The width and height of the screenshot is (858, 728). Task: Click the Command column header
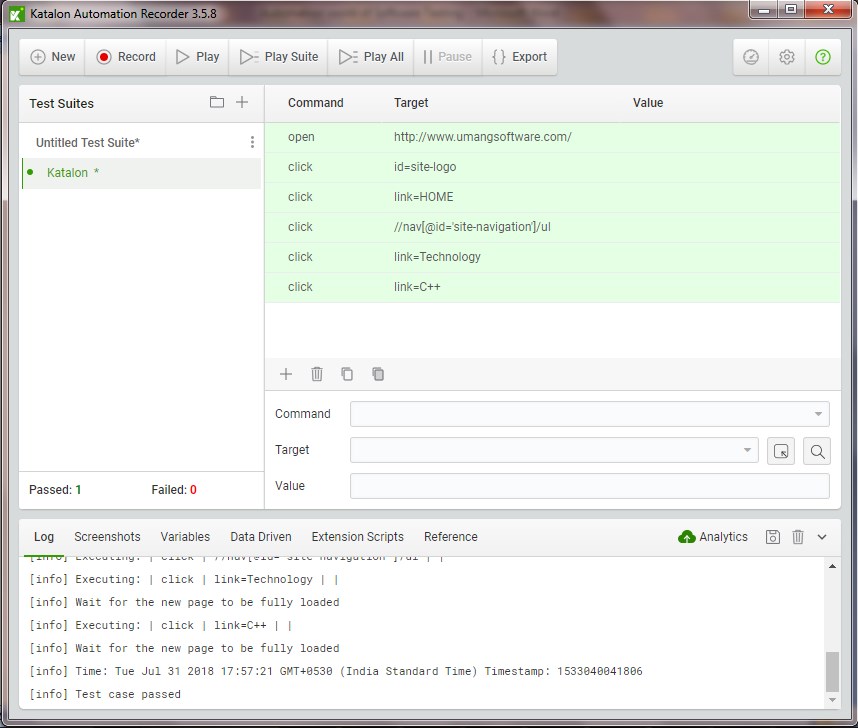[316, 103]
